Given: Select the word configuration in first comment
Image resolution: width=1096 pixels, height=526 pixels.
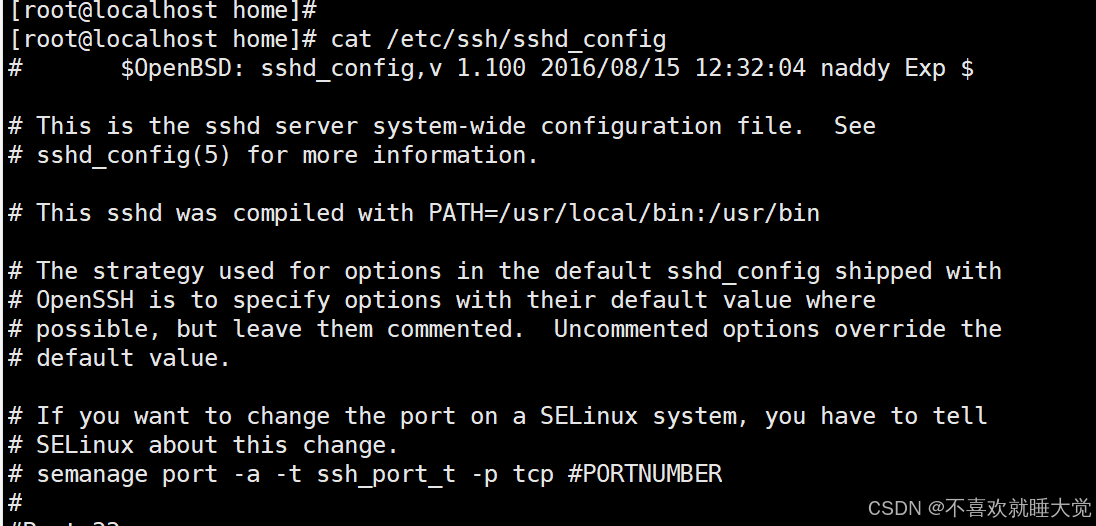Looking at the screenshot, I should point(631,126).
